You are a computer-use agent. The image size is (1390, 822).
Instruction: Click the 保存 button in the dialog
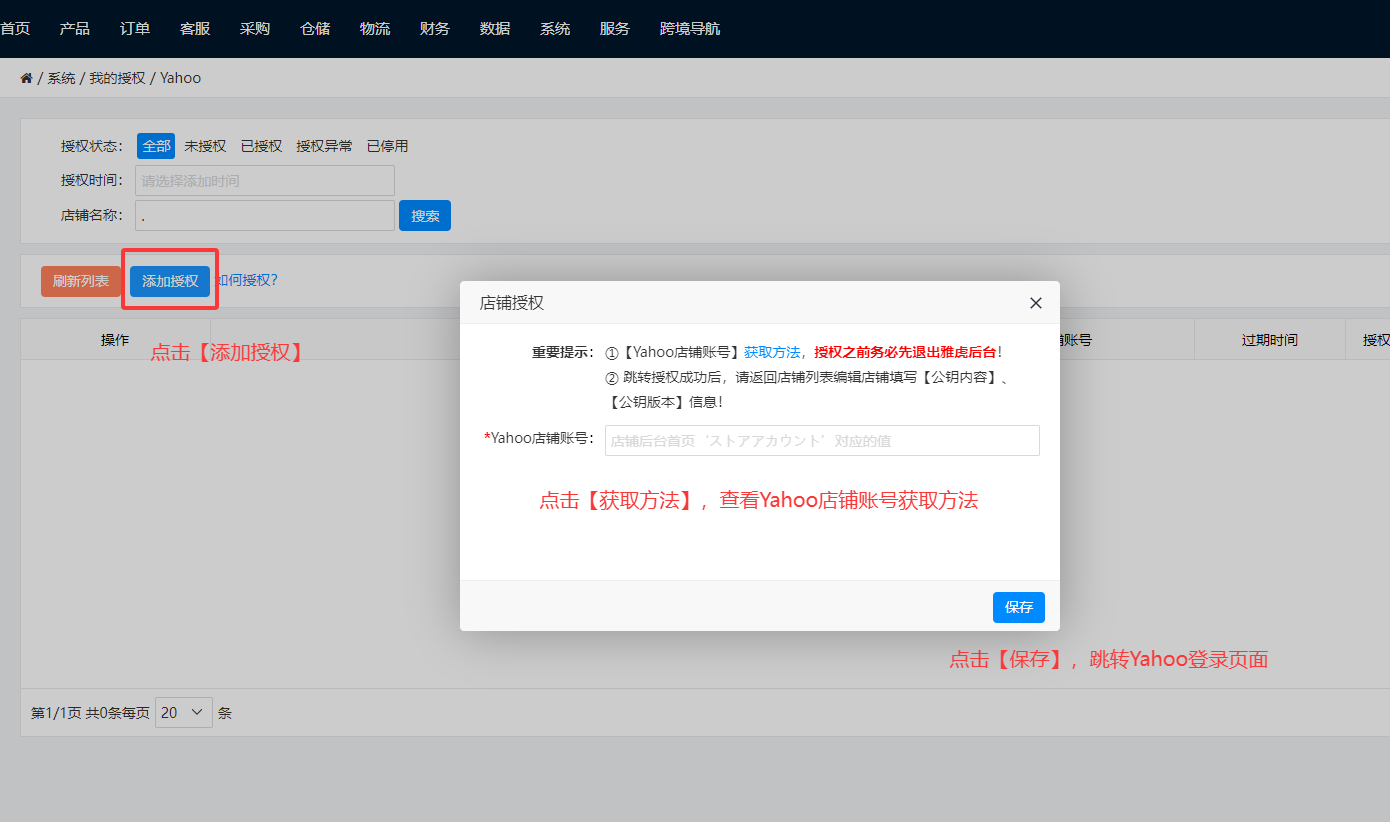click(x=1019, y=607)
